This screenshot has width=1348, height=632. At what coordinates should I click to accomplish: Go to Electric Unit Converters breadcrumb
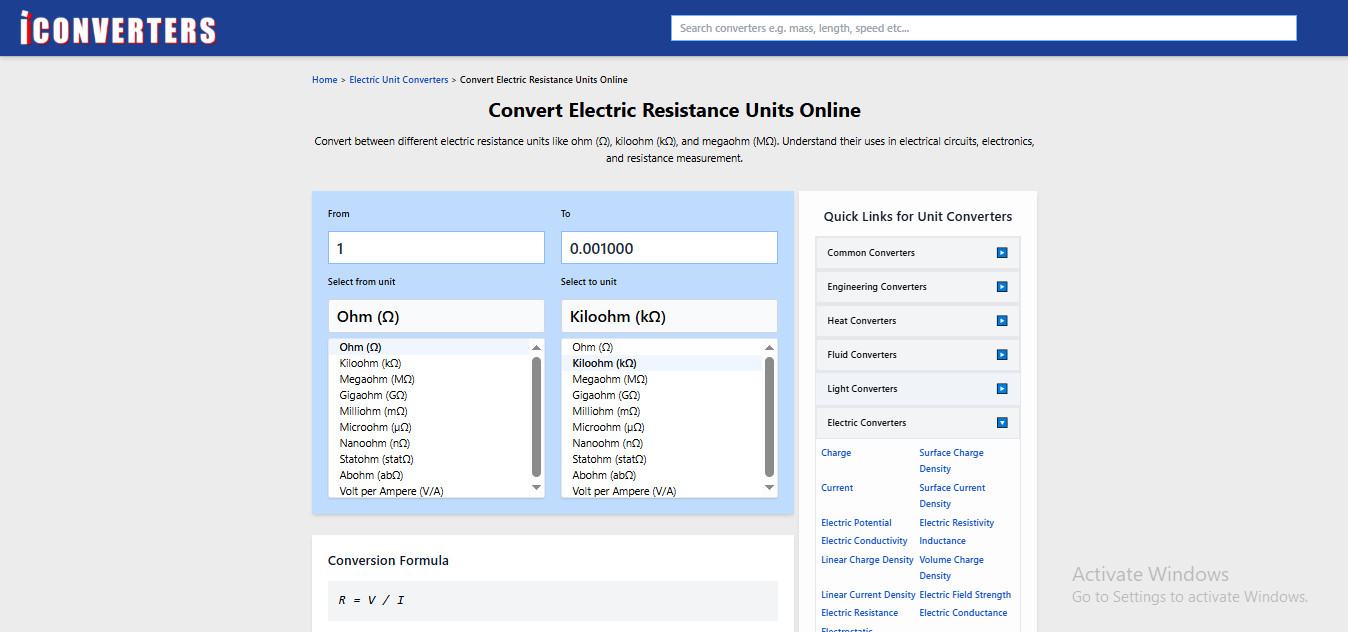coord(398,80)
